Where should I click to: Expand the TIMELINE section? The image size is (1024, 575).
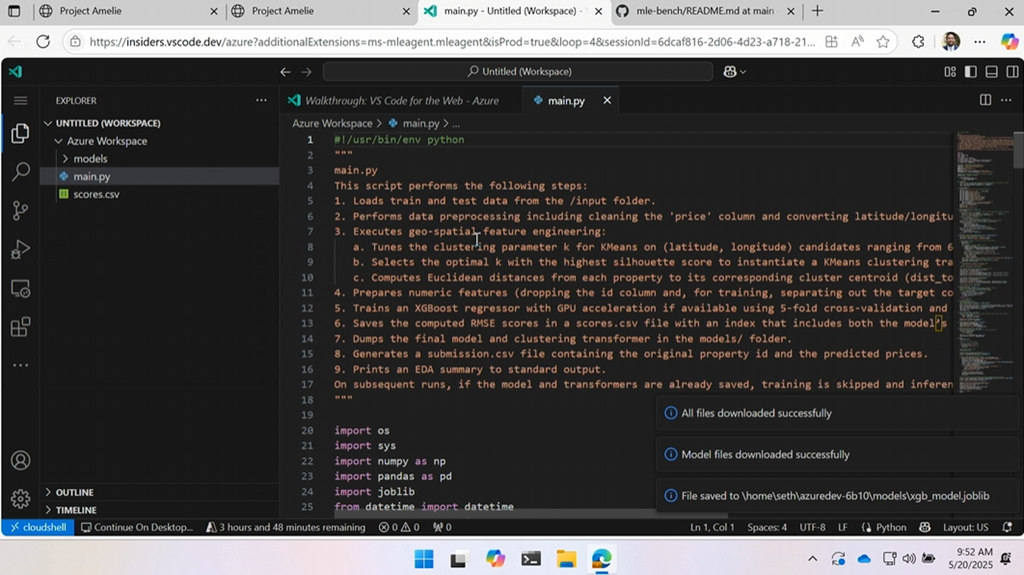click(76, 510)
